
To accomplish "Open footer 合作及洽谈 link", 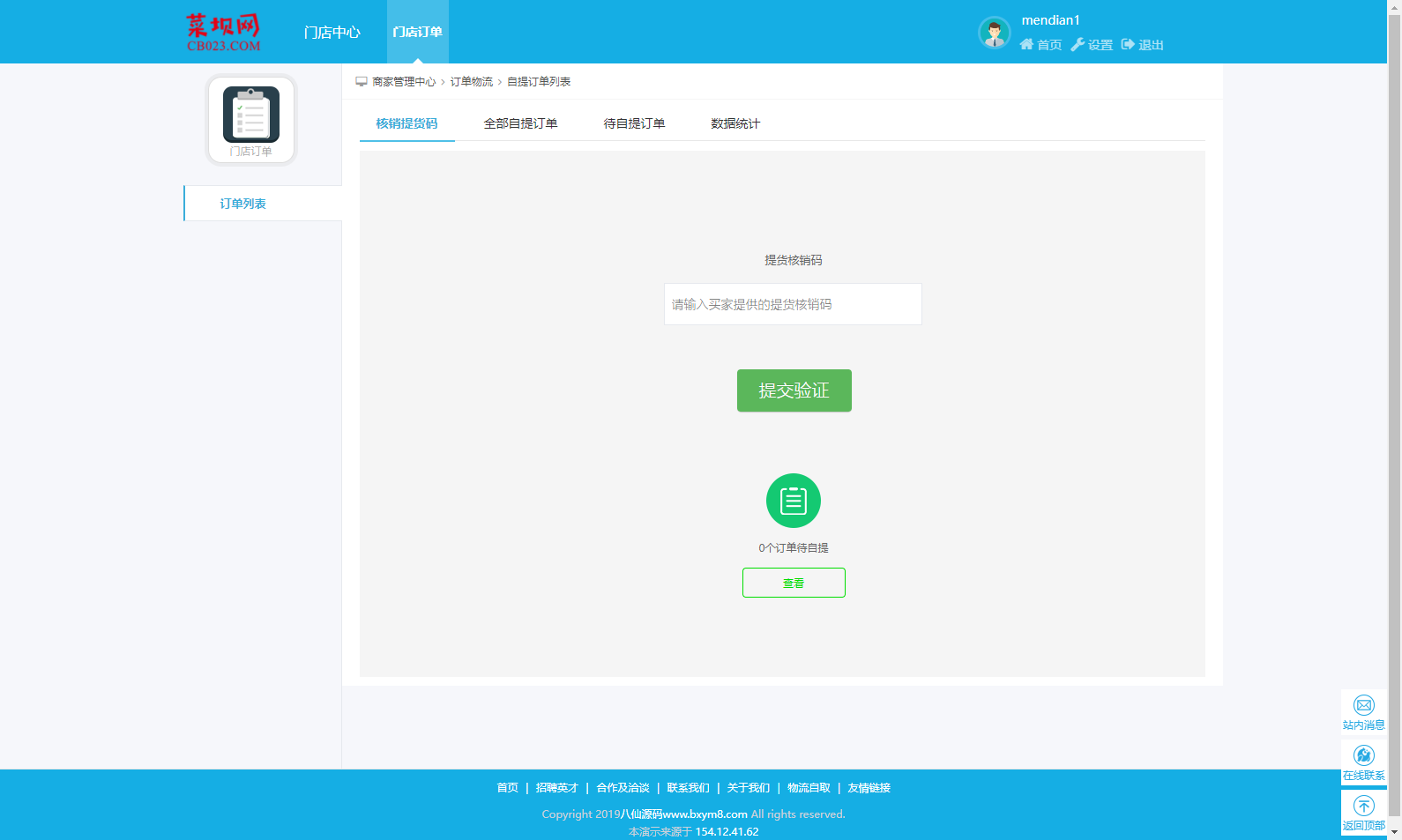I will pos(623,788).
